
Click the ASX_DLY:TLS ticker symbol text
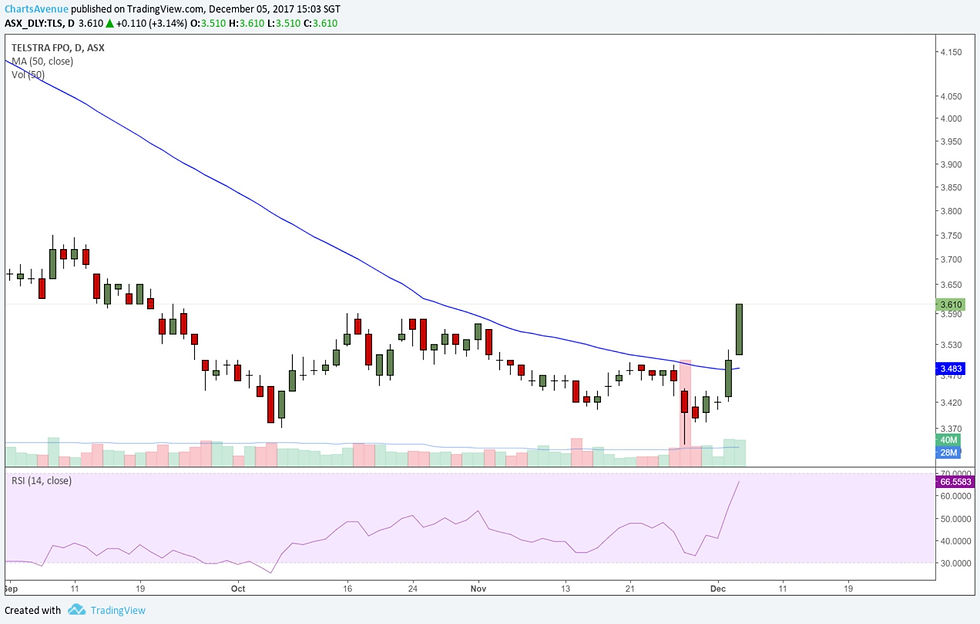coord(34,23)
